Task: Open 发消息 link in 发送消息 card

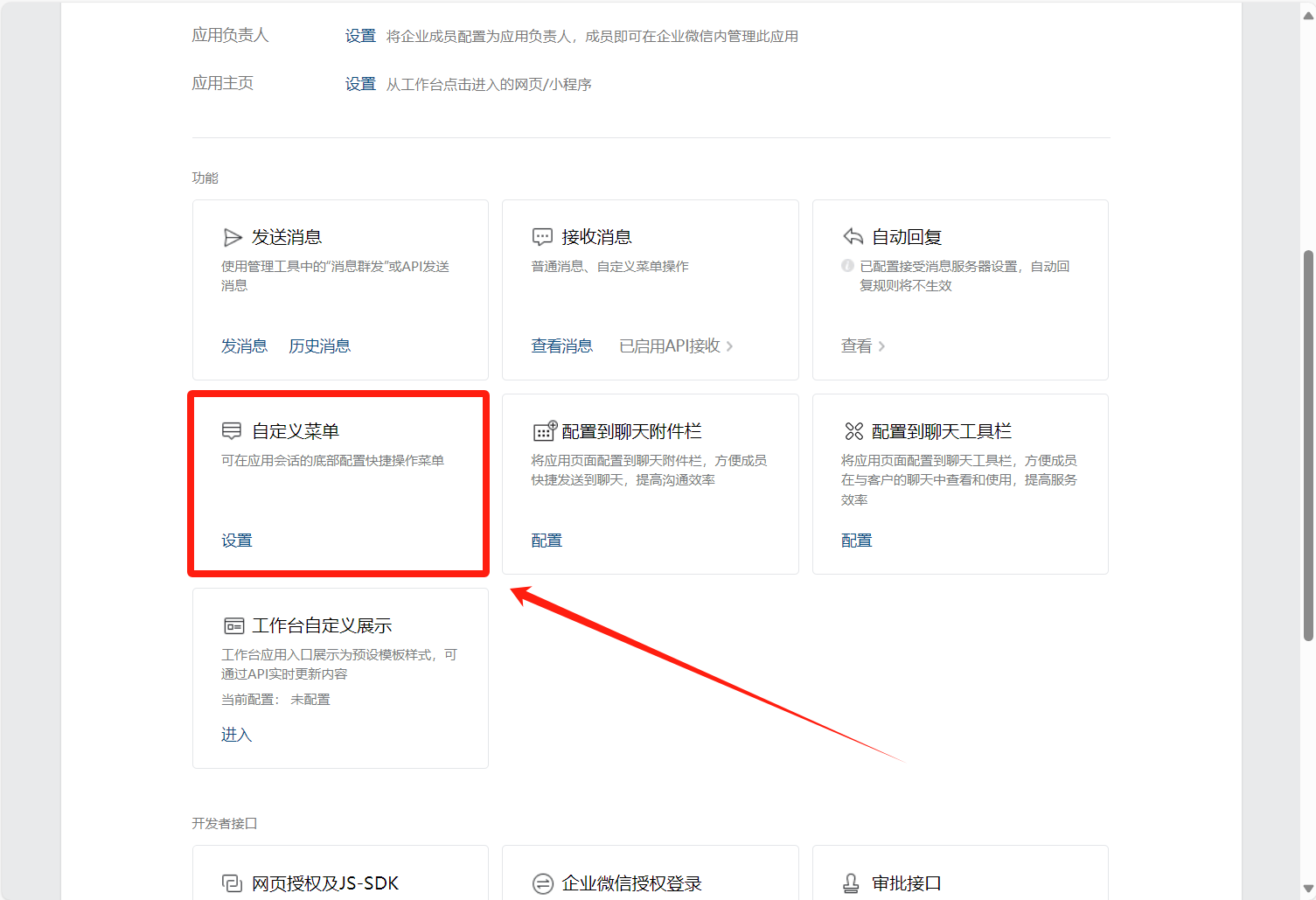Action: click(x=244, y=346)
